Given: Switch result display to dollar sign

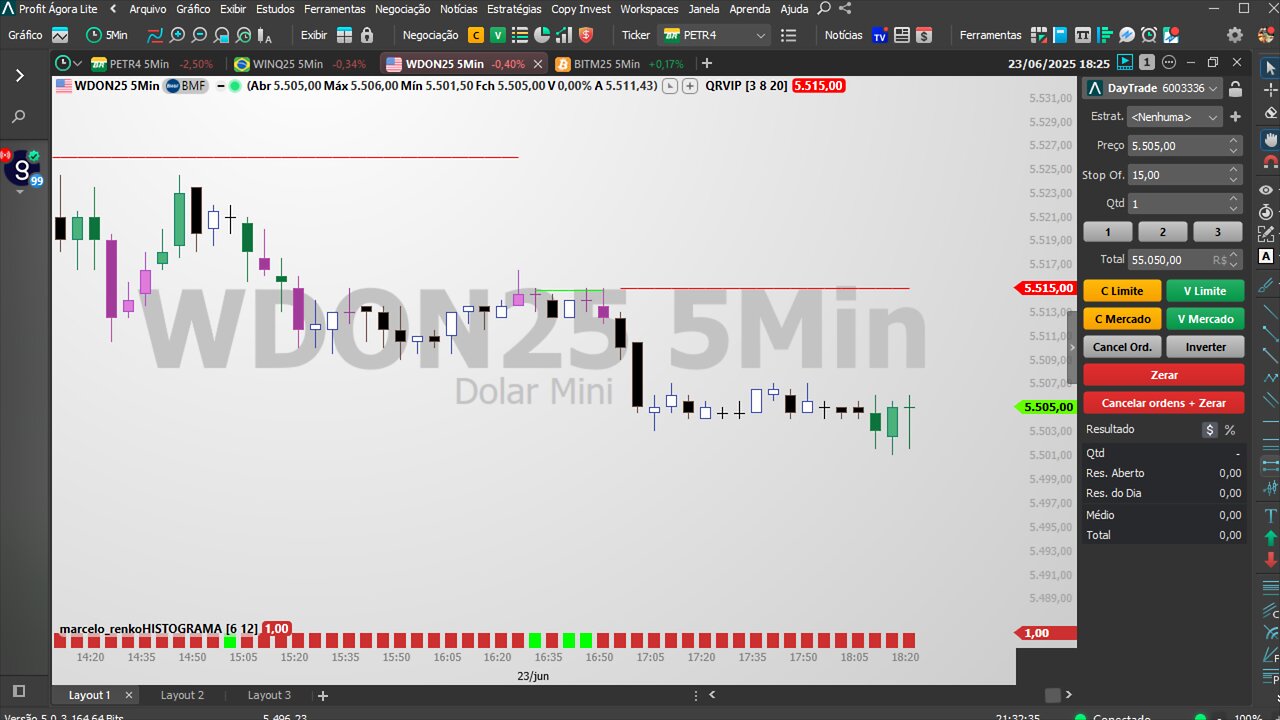Looking at the screenshot, I should click(x=1210, y=430).
